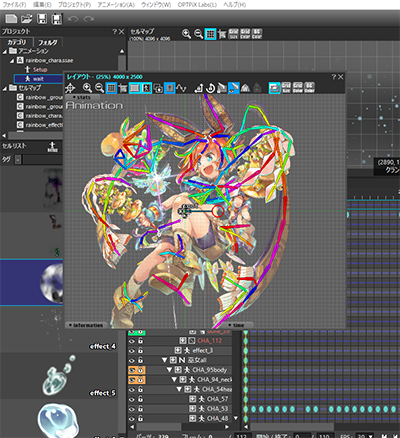Click the タグ filter input field
Screen dimensions: 400x438
[x=43, y=160]
